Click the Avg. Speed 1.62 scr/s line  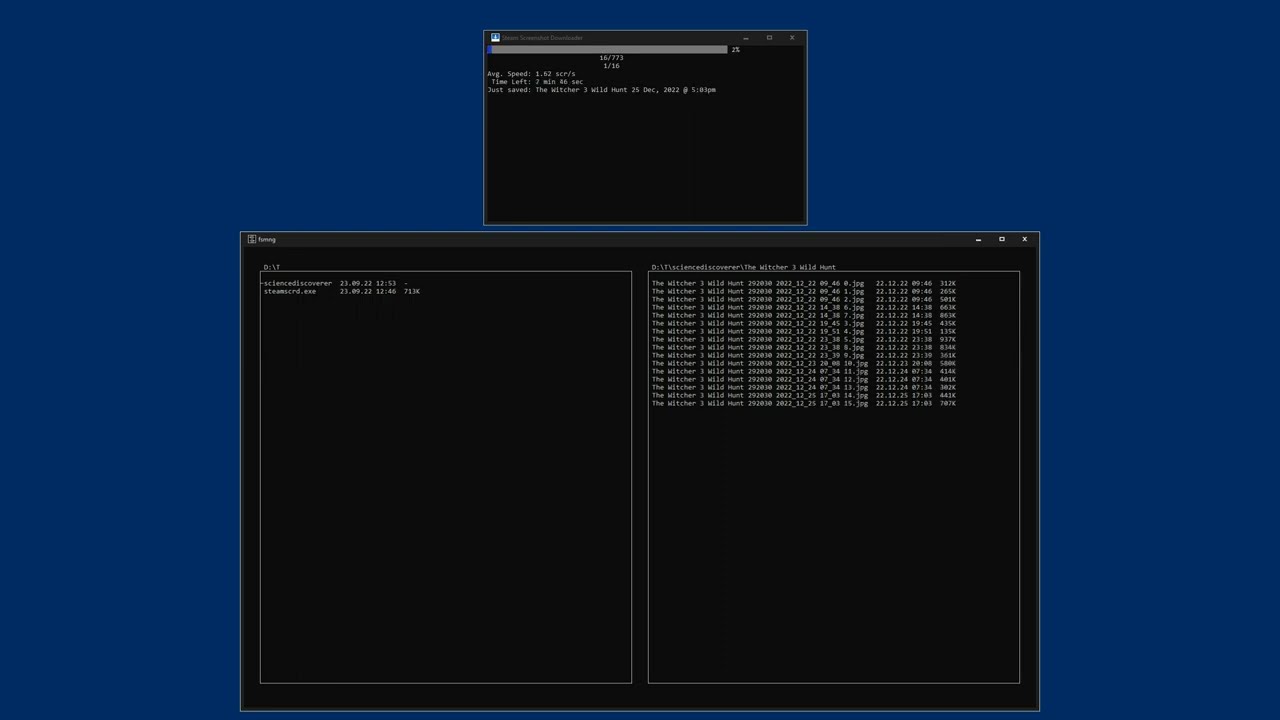[531, 74]
